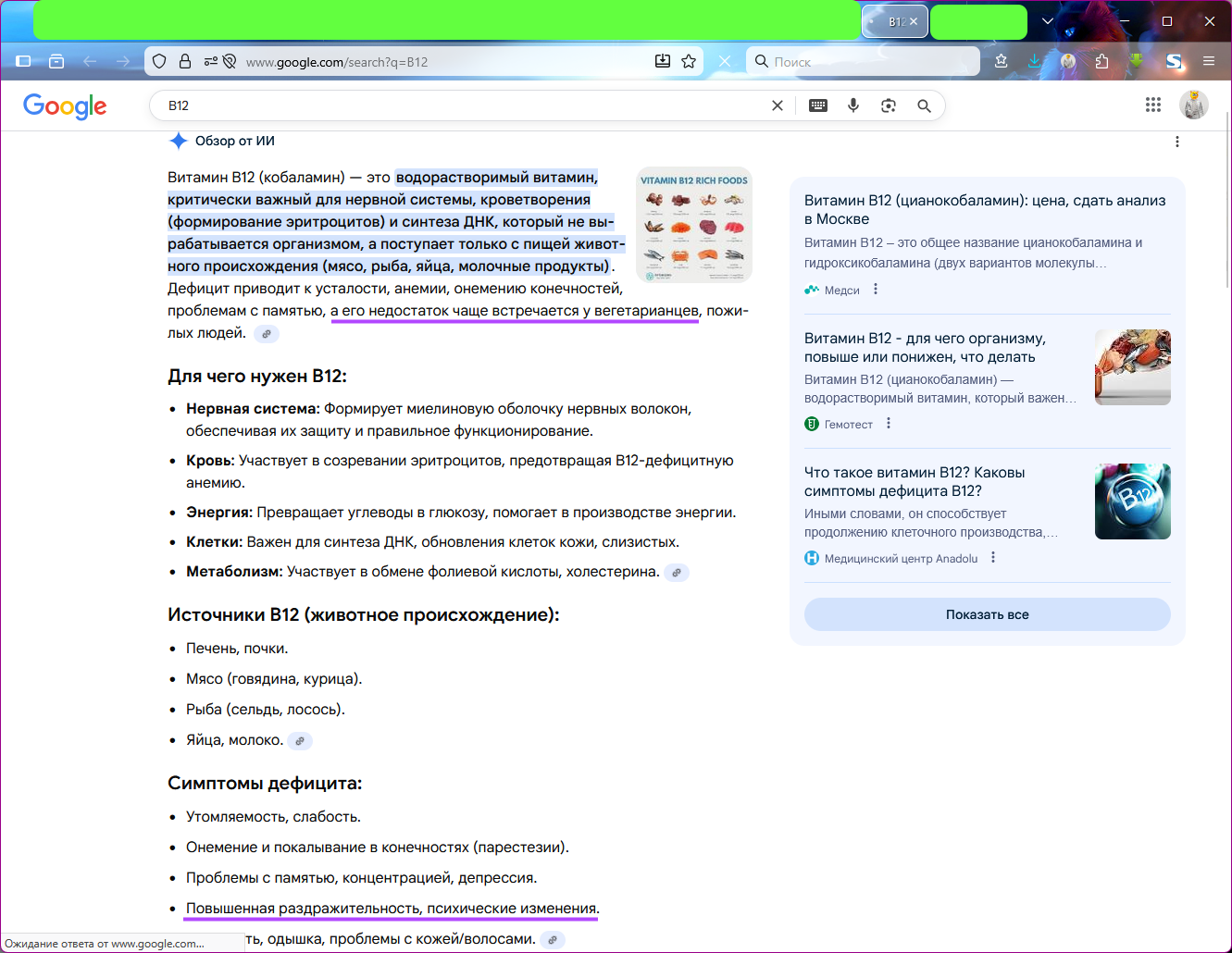Image resolution: width=1232 pixels, height=953 pixels.
Task: Open the tracking protection shield icon
Action: click(159, 61)
